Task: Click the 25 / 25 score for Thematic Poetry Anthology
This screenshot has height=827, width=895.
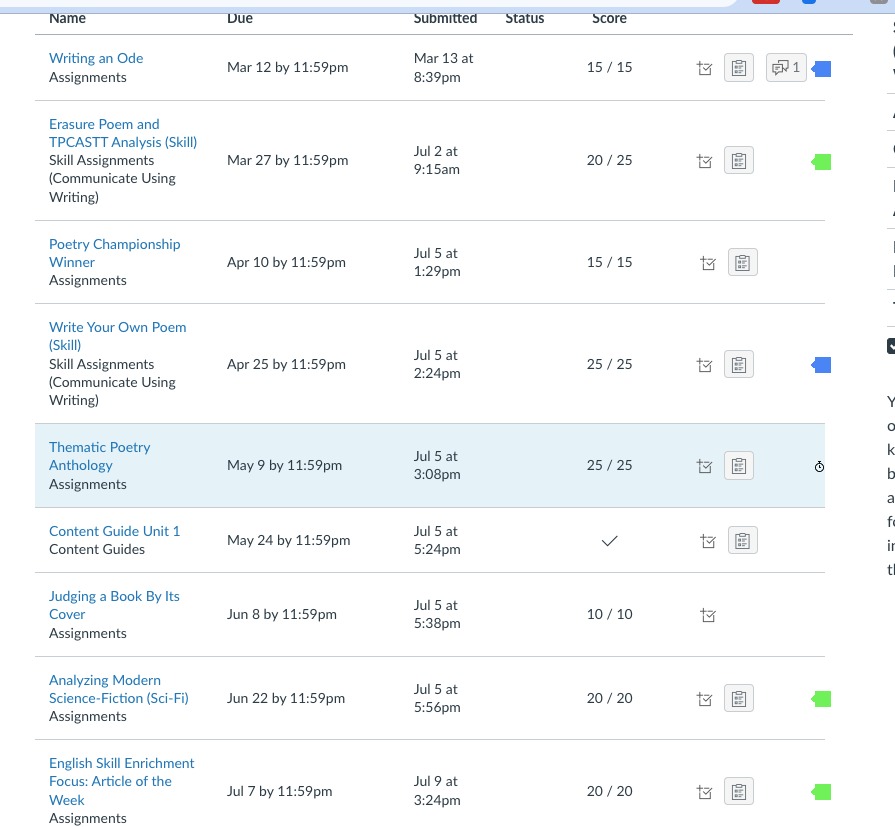Action: click(x=609, y=465)
